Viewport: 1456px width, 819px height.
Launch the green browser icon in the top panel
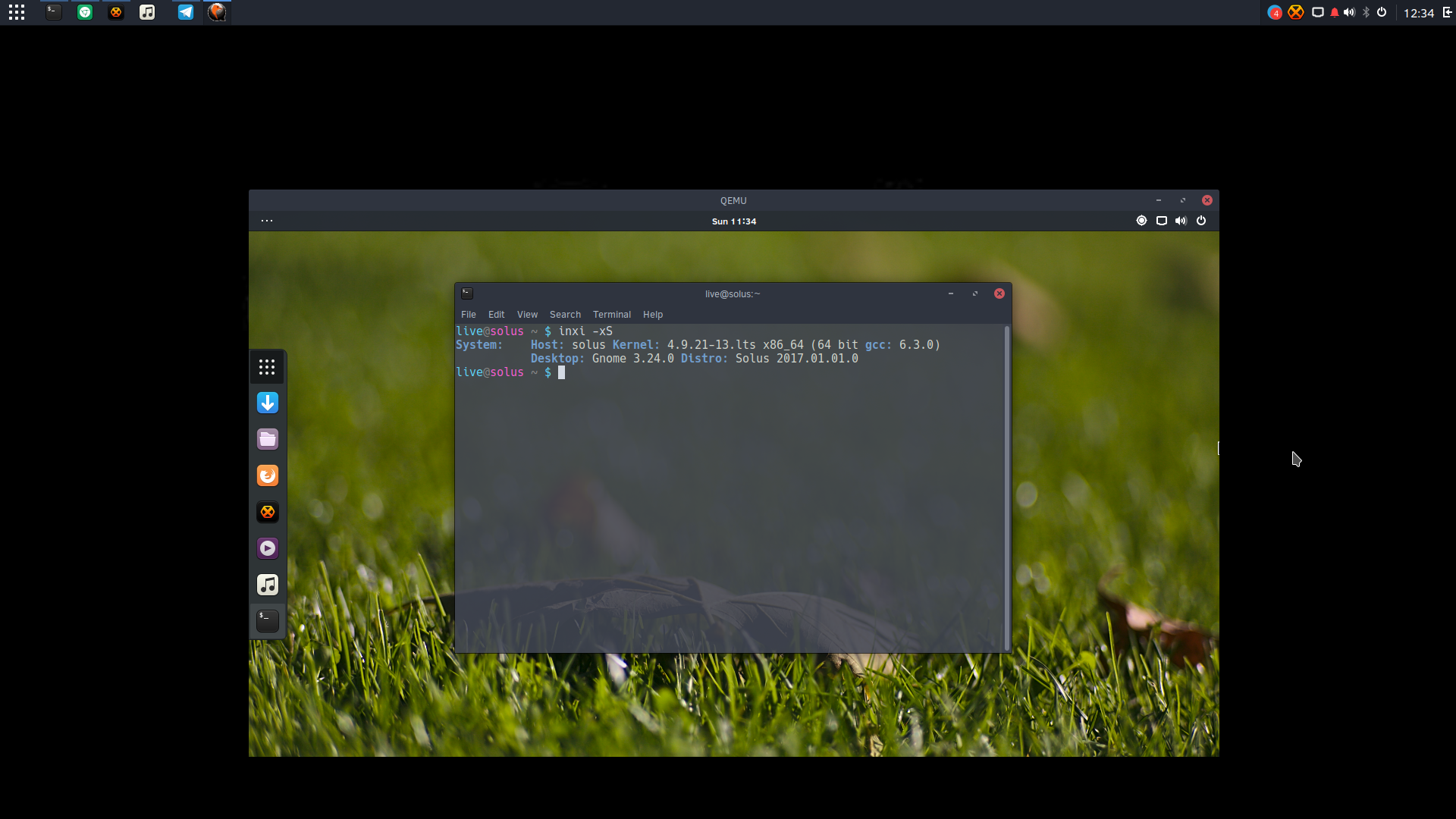tap(85, 12)
